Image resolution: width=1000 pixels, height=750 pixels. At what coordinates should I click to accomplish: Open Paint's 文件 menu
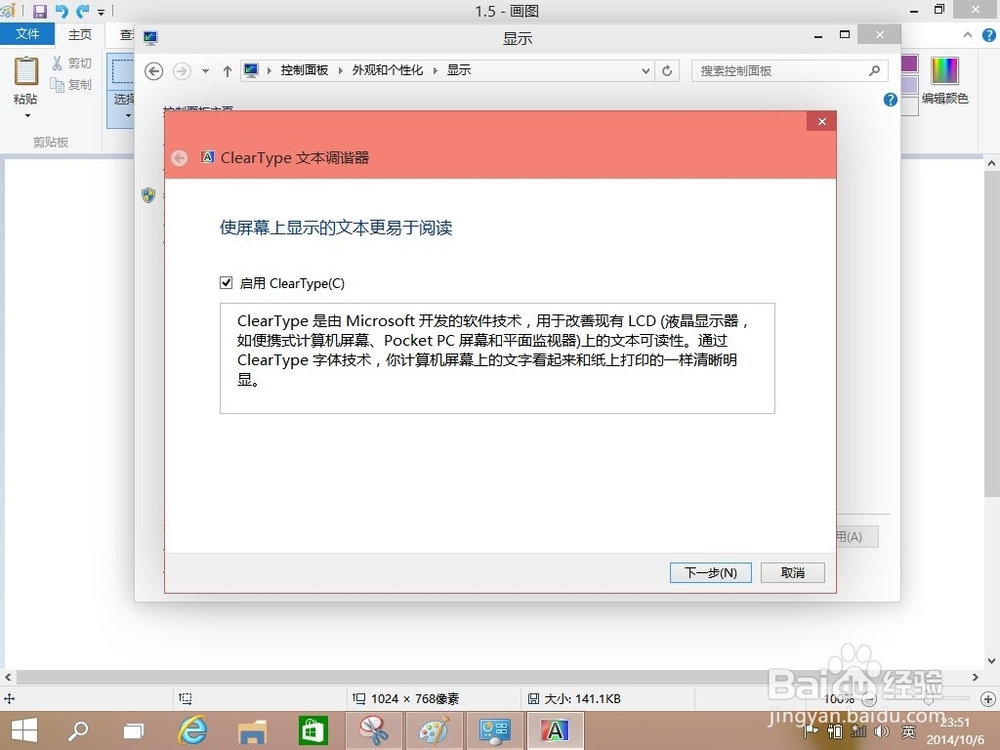27,34
